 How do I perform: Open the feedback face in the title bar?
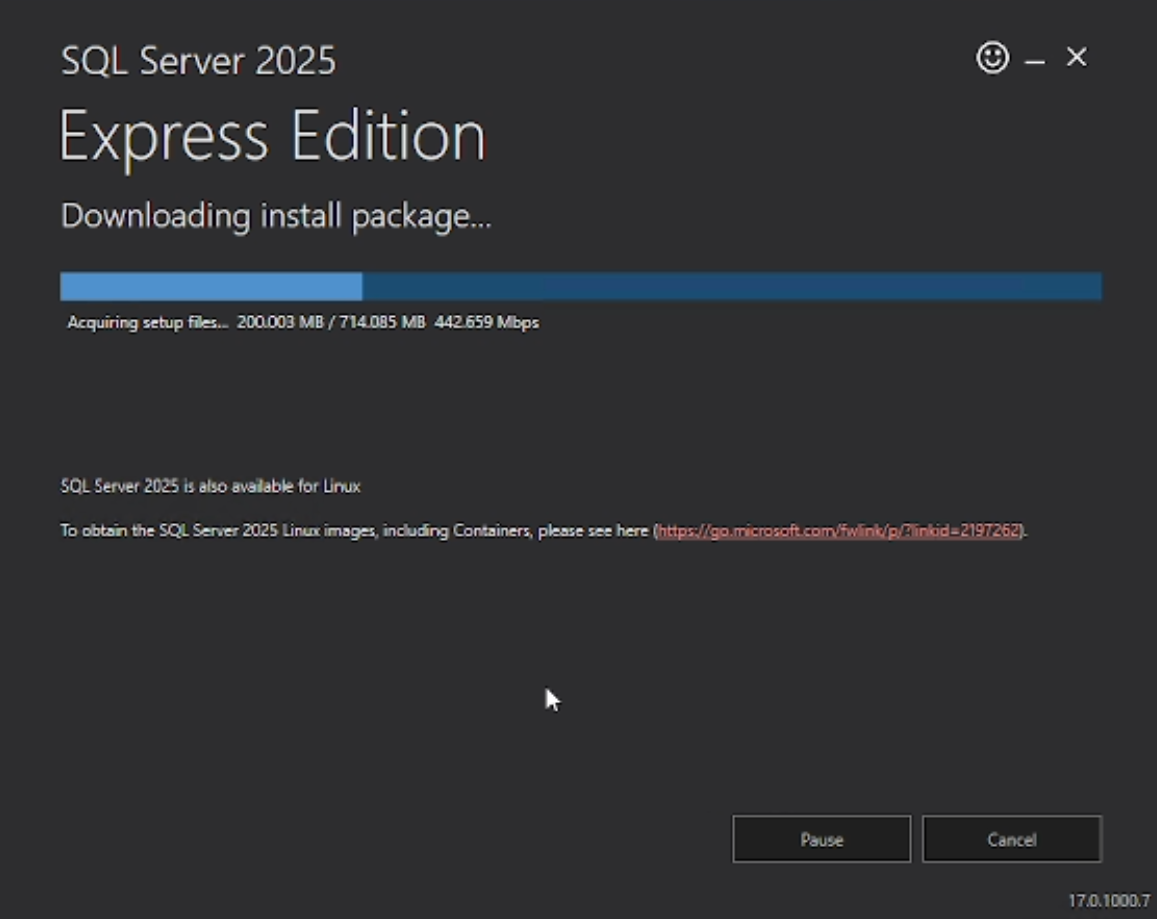(991, 58)
